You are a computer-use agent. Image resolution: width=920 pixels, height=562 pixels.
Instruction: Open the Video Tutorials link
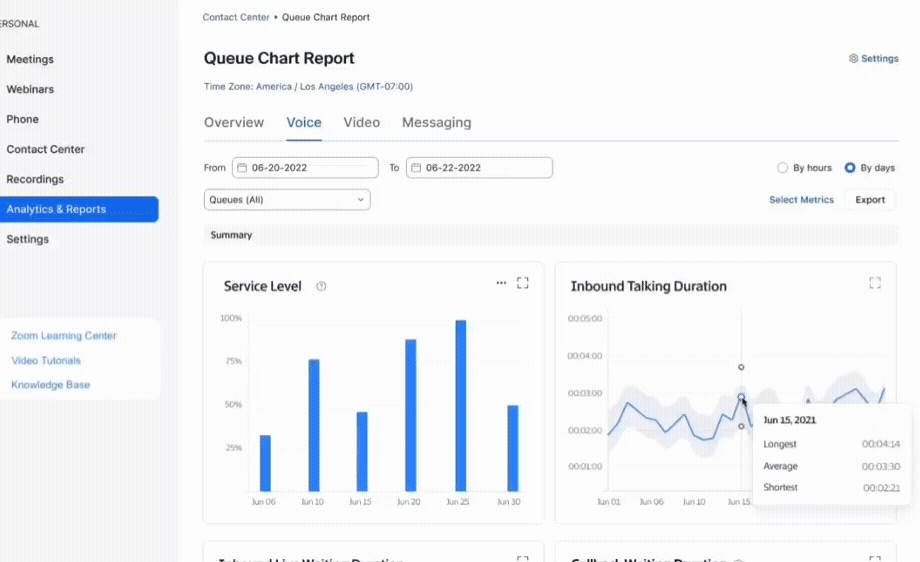pyautogui.click(x=46, y=360)
